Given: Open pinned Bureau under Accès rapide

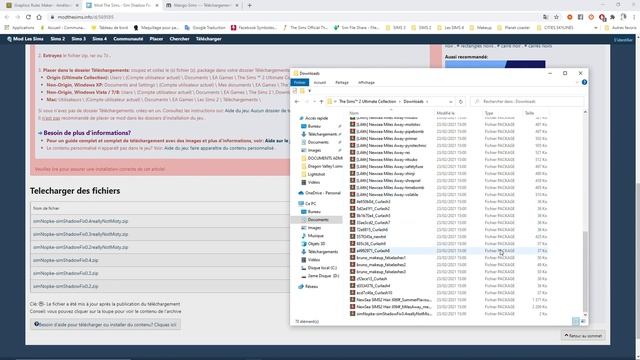Looking at the screenshot, I should pyautogui.click(x=314, y=126).
